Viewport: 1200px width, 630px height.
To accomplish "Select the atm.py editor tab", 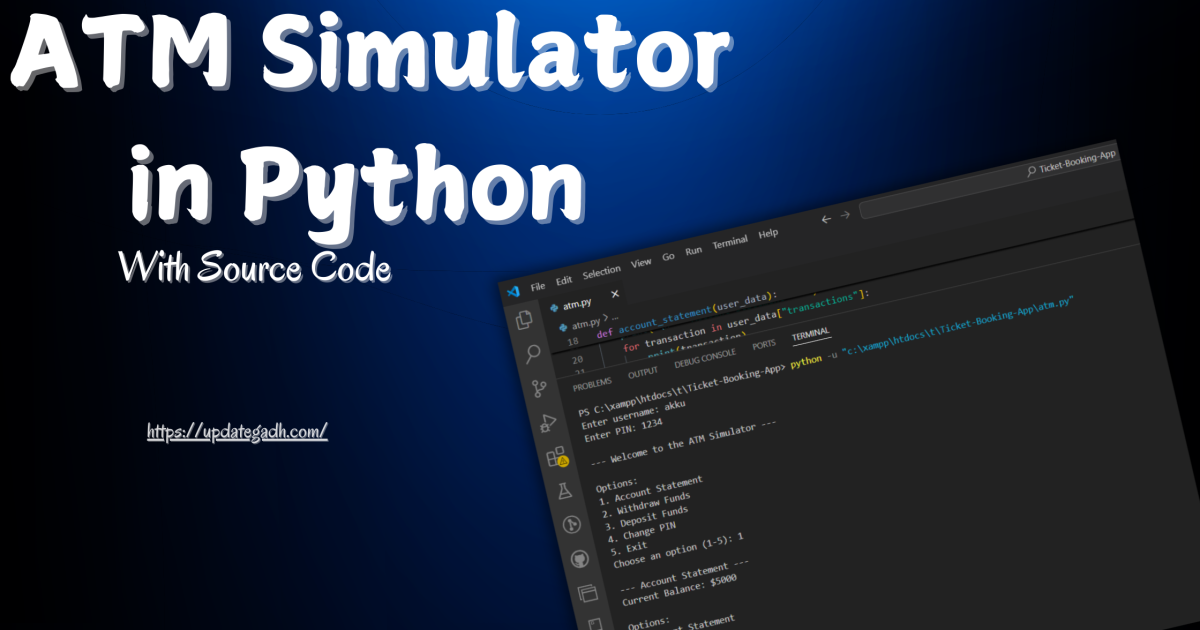I will pos(576,303).
